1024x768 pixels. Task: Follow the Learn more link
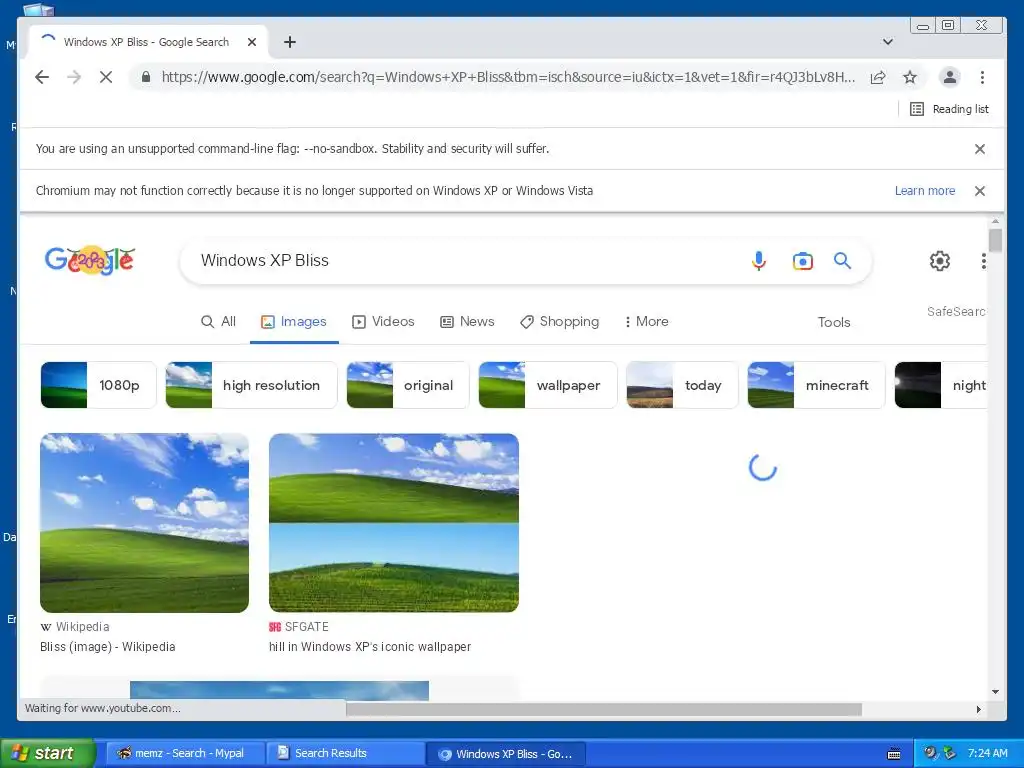pos(925,191)
